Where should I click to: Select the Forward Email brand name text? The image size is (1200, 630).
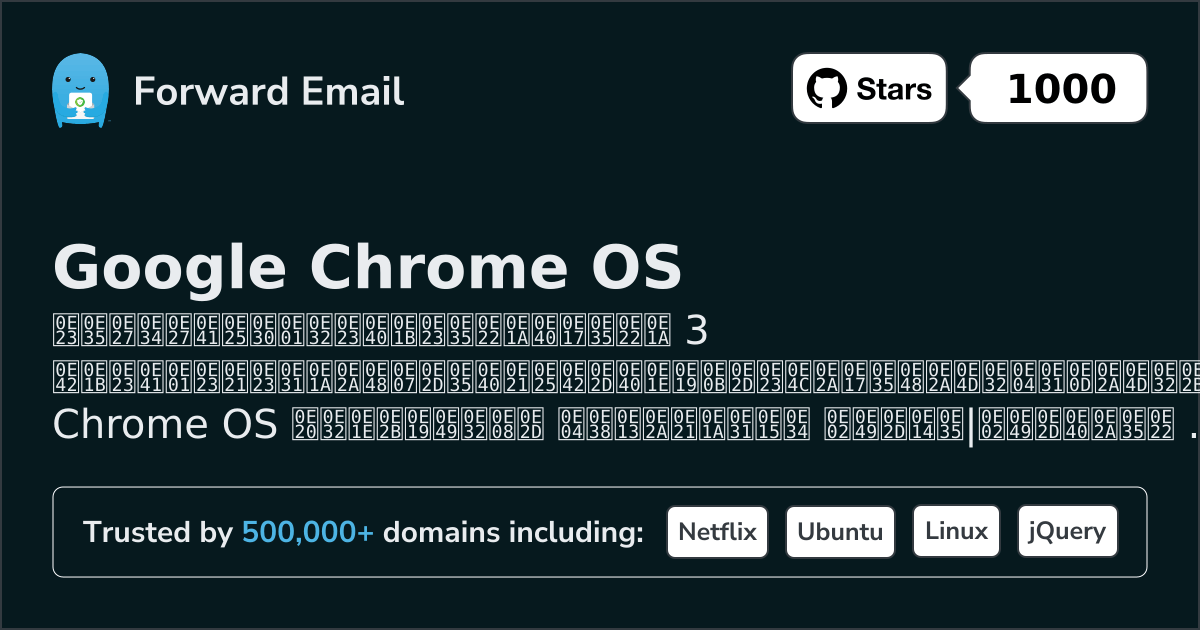click(269, 91)
